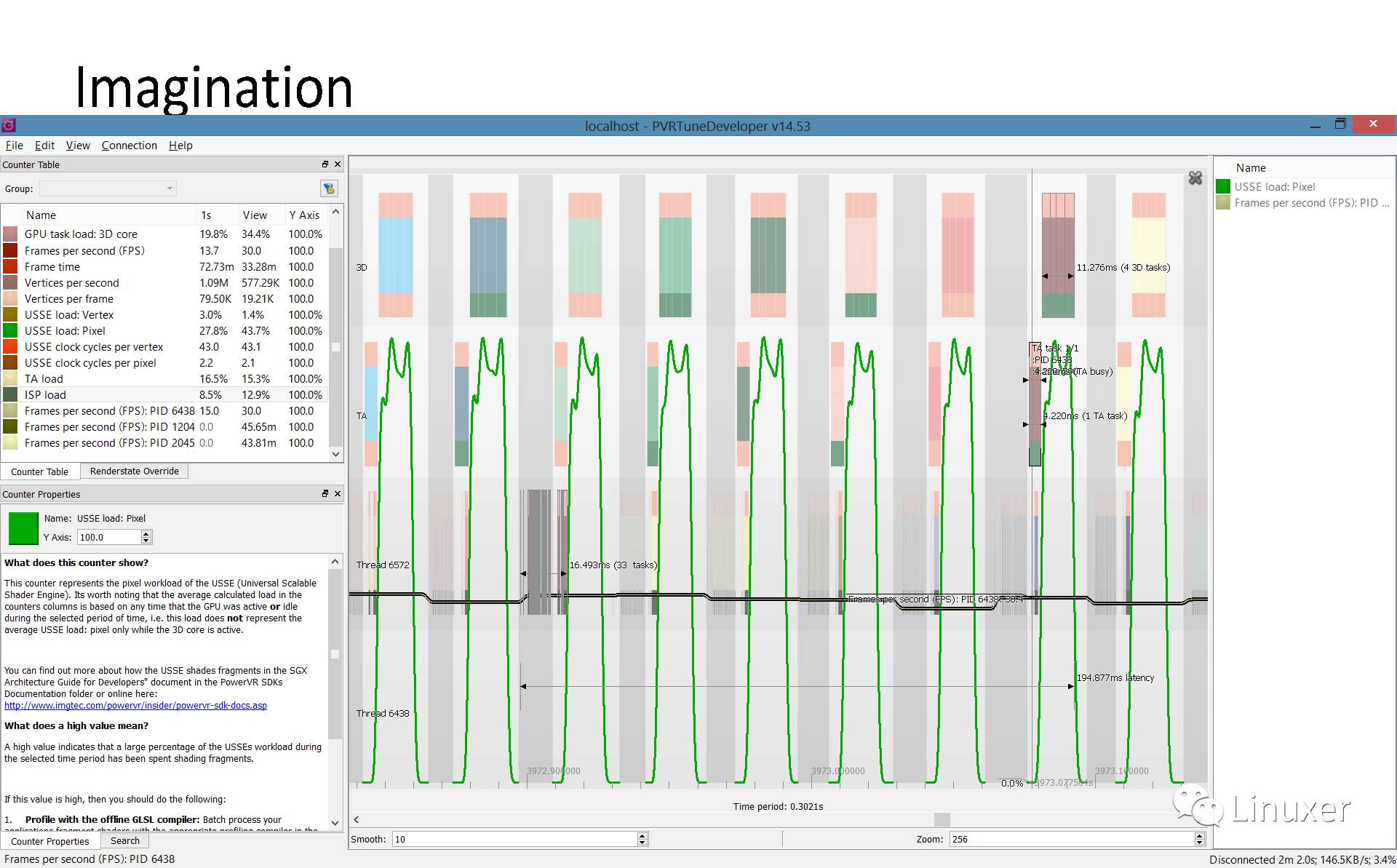Decrease Zoom value with down arrow

click(1200, 843)
